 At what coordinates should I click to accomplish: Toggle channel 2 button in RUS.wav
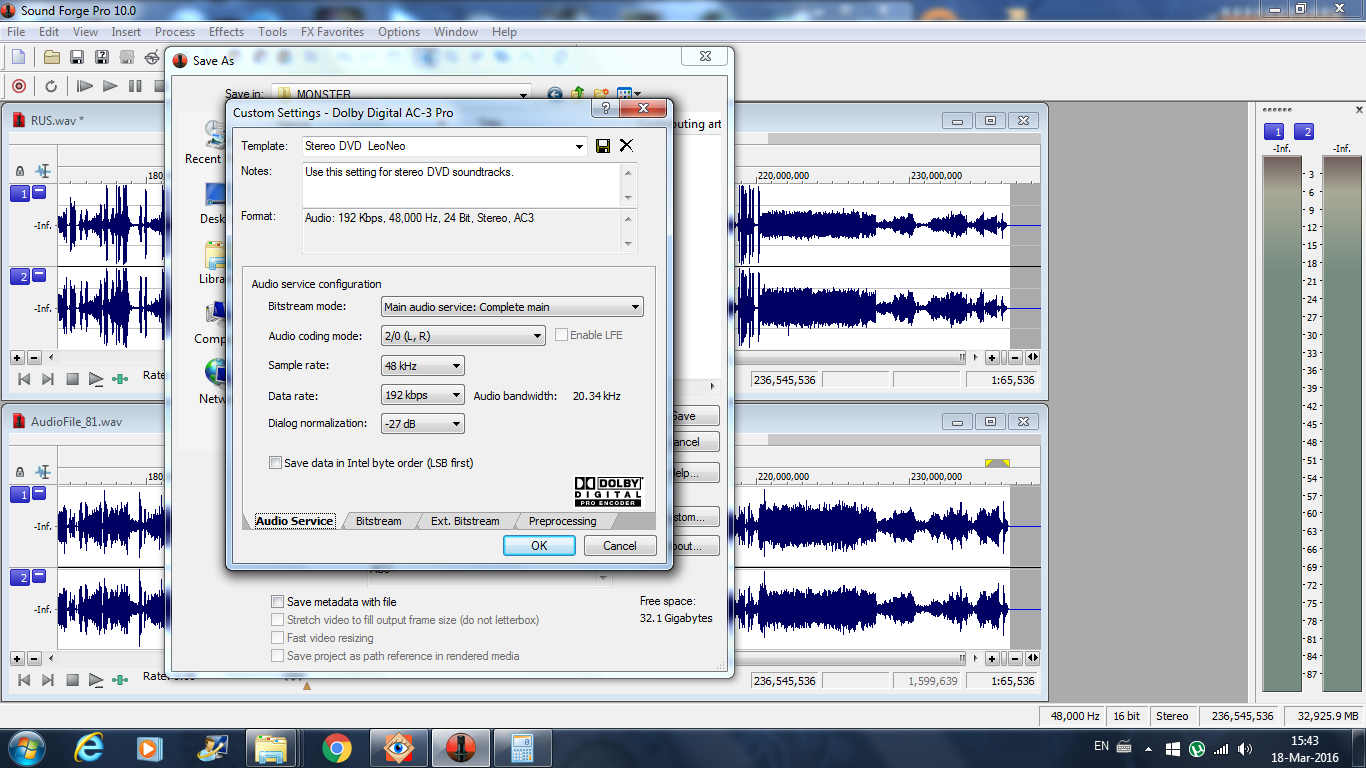click(19, 277)
